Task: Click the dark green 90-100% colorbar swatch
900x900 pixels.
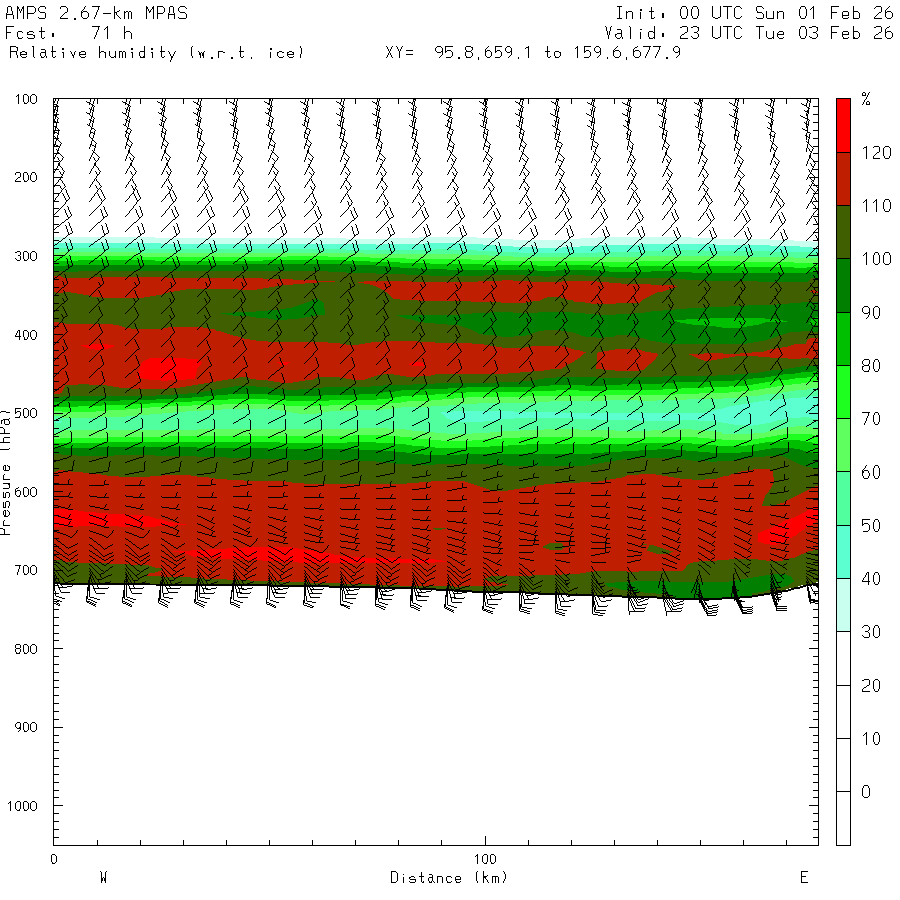Action: click(x=843, y=286)
